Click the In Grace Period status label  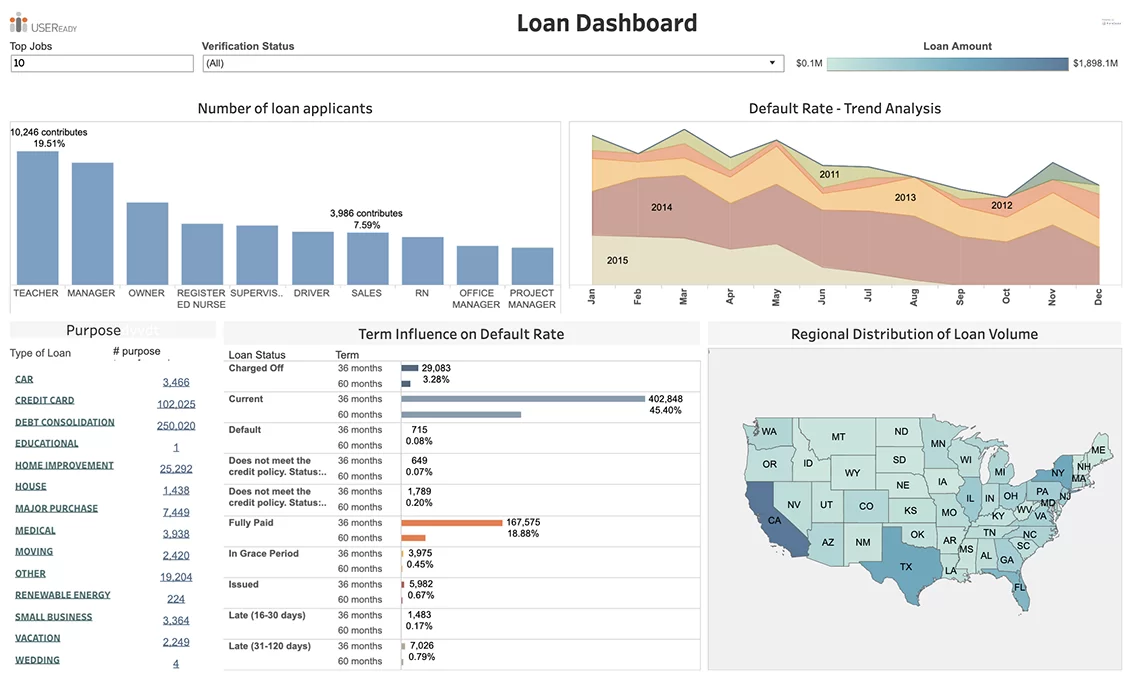(263, 553)
